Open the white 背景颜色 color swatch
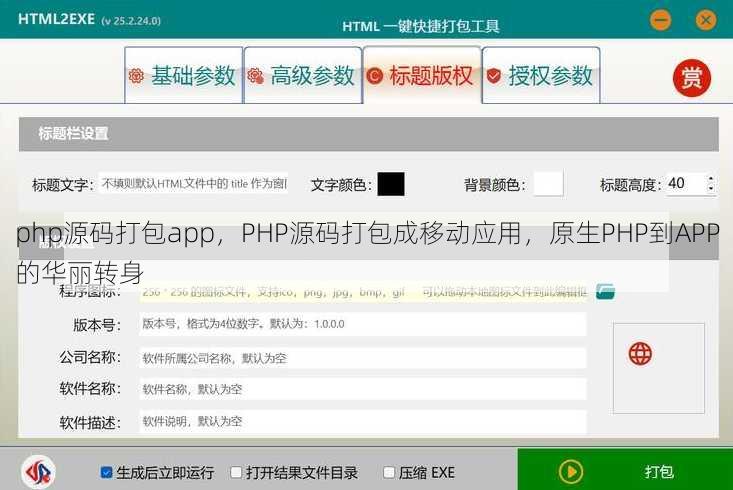The image size is (733, 490). click(548, 184)
